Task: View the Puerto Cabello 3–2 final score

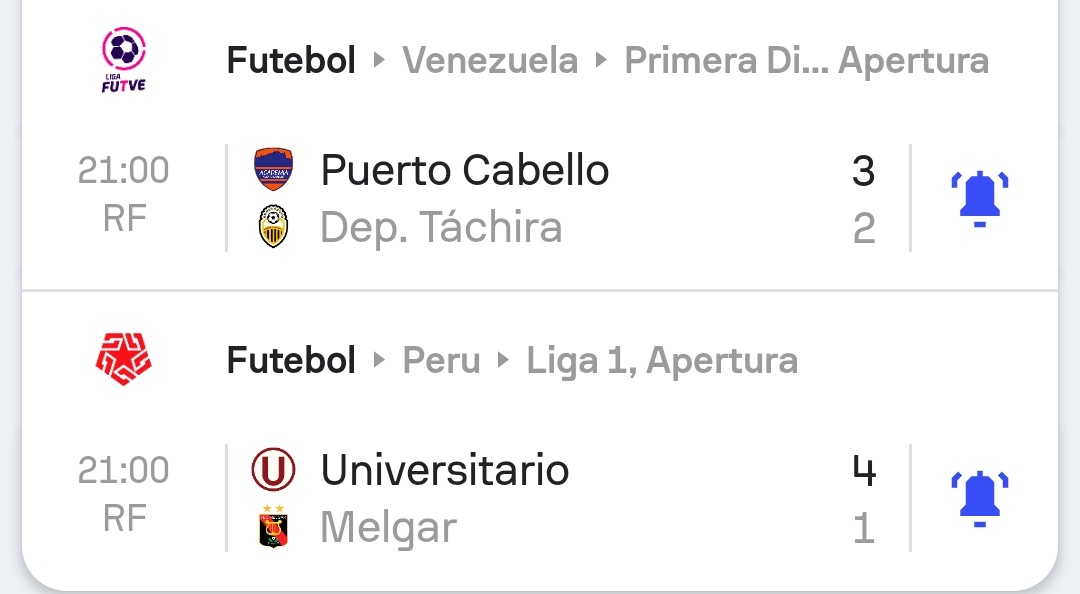Action: (863, 199)
